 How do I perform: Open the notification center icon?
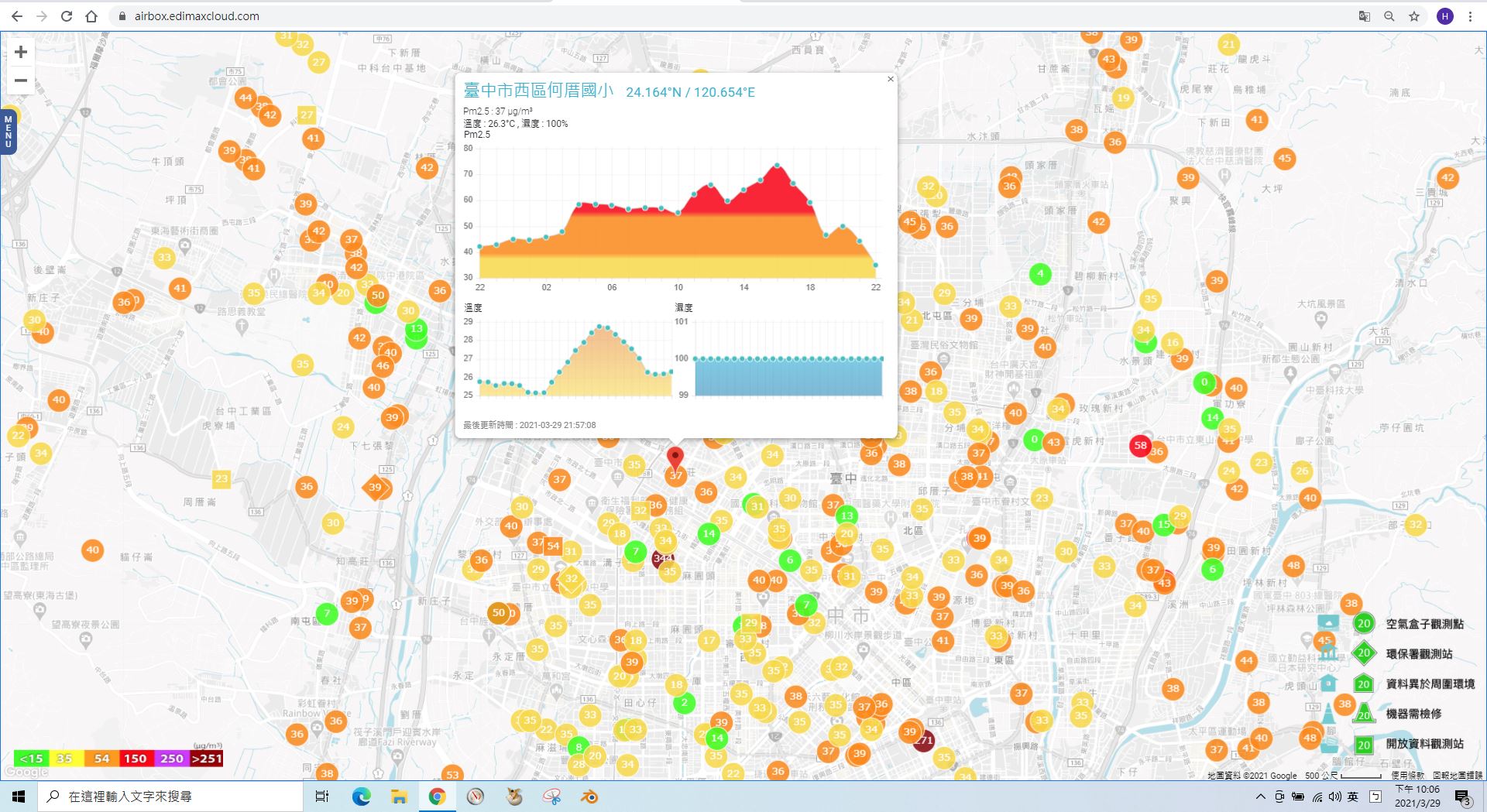pyautogui.click(x=1463, y=797)
